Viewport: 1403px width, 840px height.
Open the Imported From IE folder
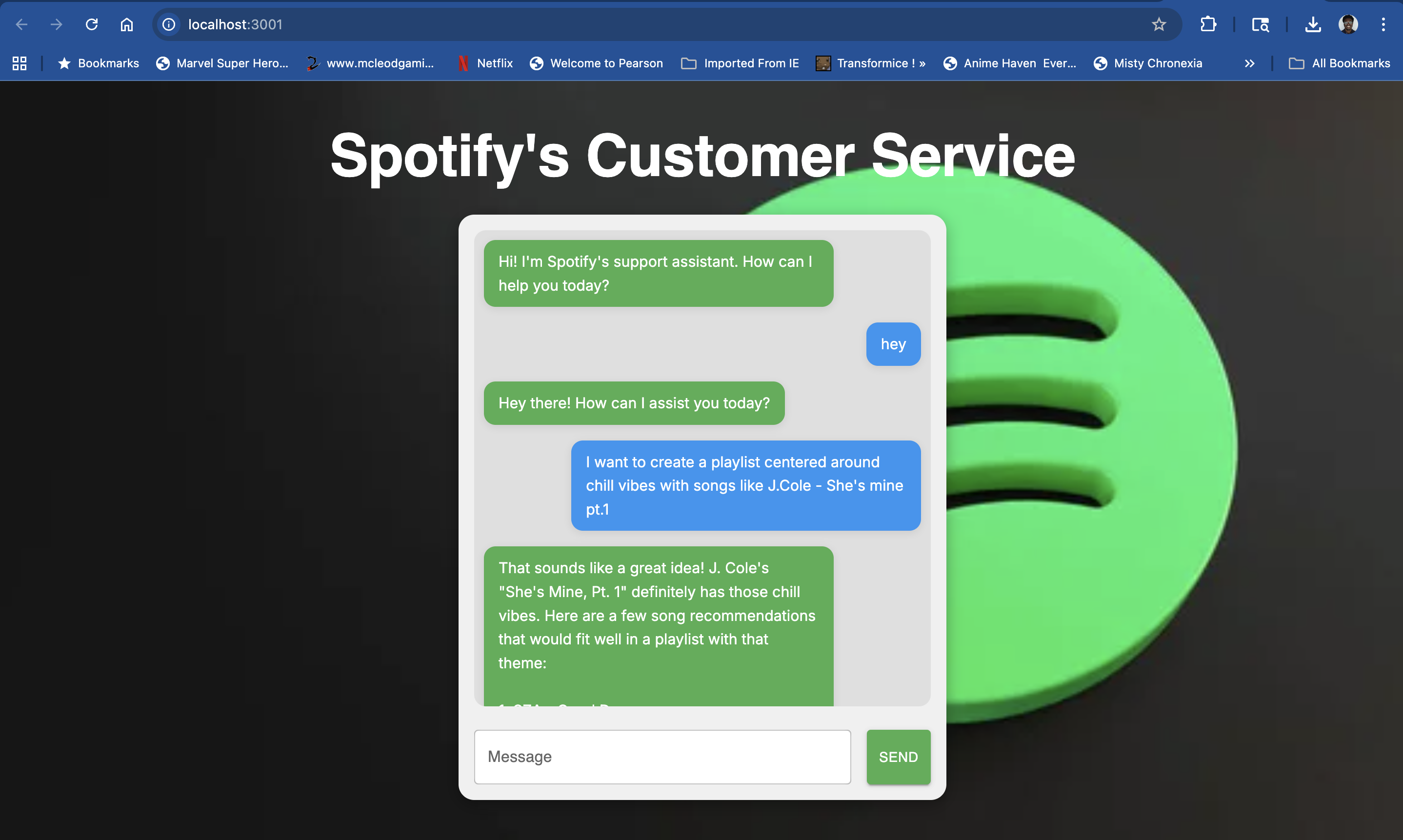click(x=740, y=63)
